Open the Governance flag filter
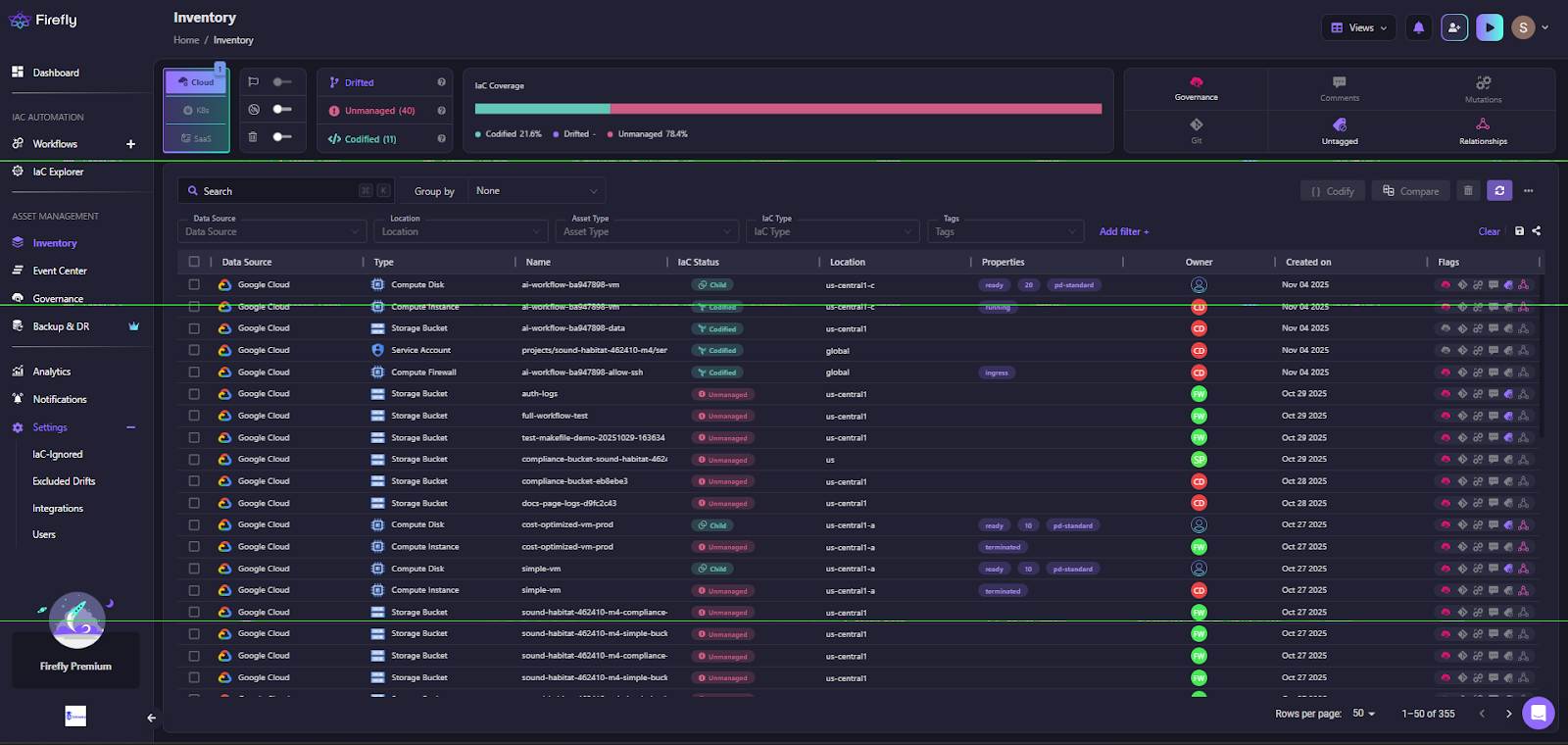Image resolution: width=1568 pixels, height=745 pixels. (1197, 88)
